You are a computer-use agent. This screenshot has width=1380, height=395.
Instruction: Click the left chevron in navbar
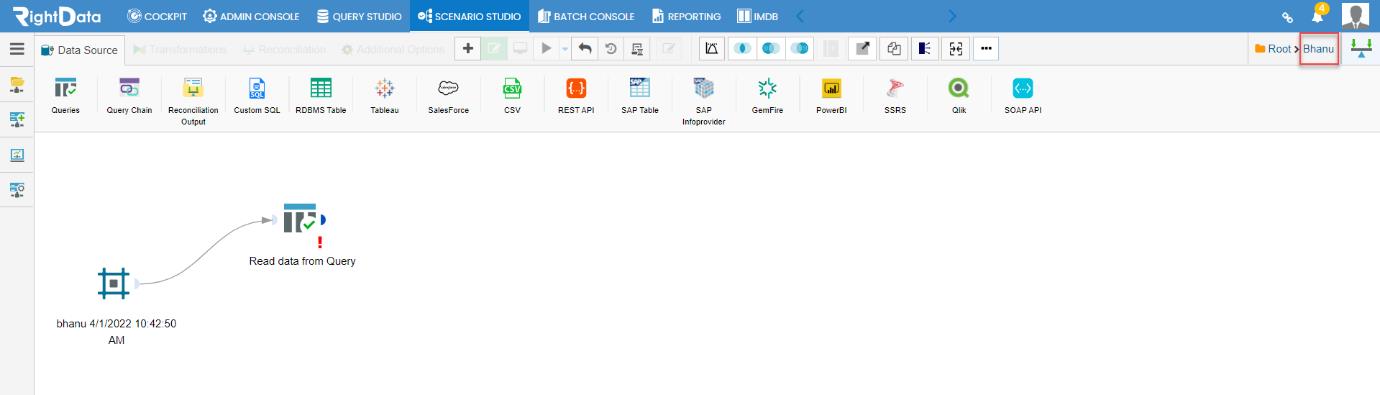point(800,16)
